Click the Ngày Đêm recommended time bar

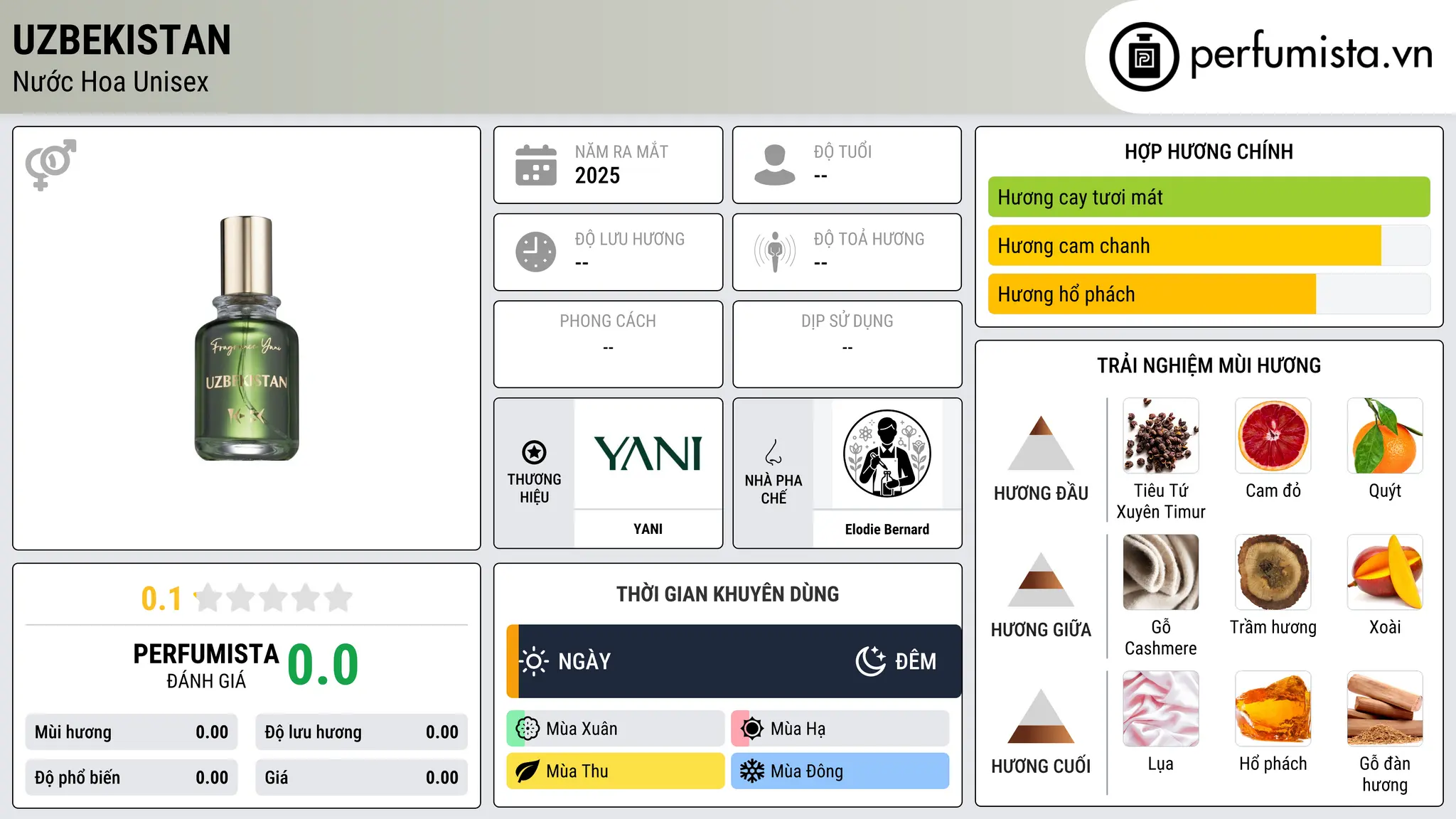[734, 661]
